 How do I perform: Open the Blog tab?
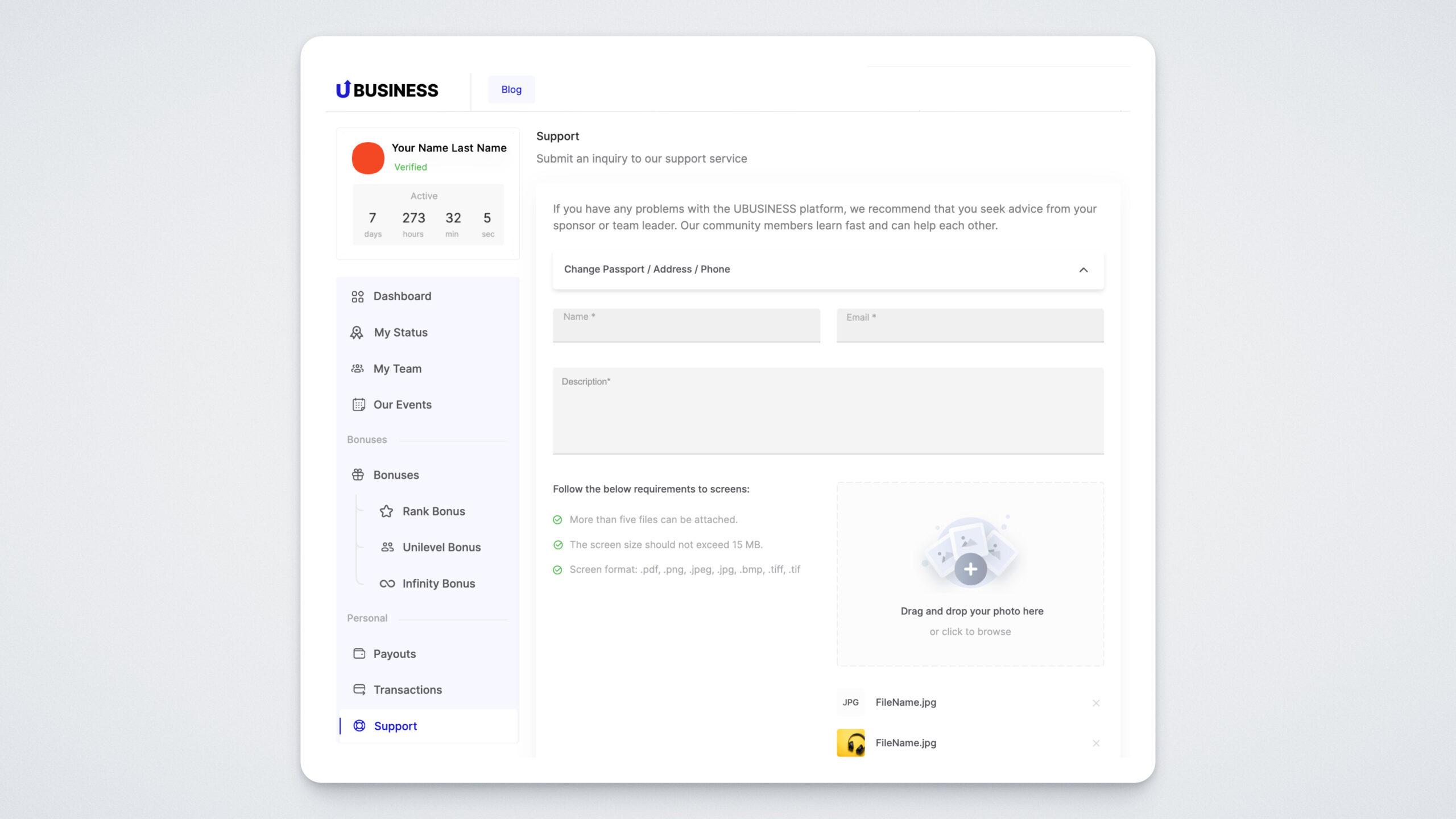(511, 89)
